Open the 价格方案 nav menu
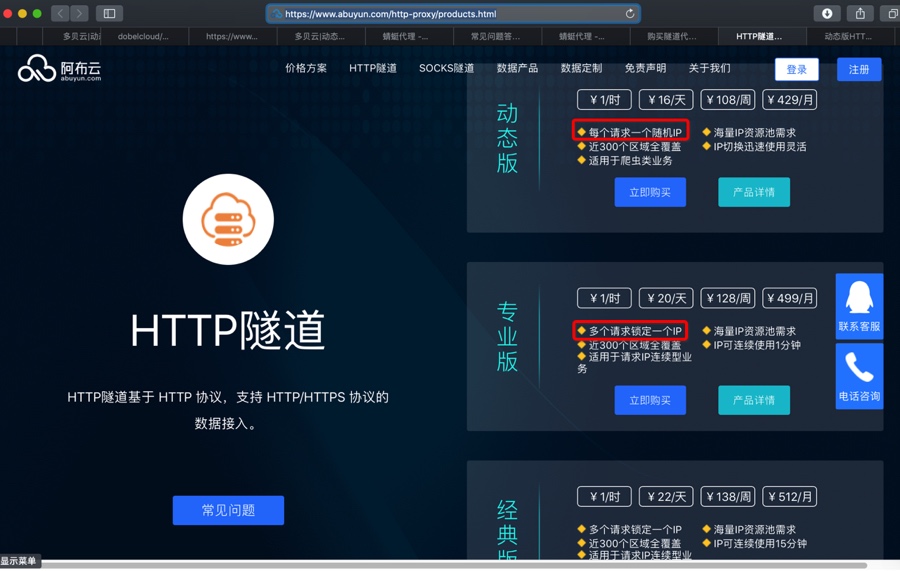This screenshot has height=571, width=900. pyautogui.click(x=306, y=68)
